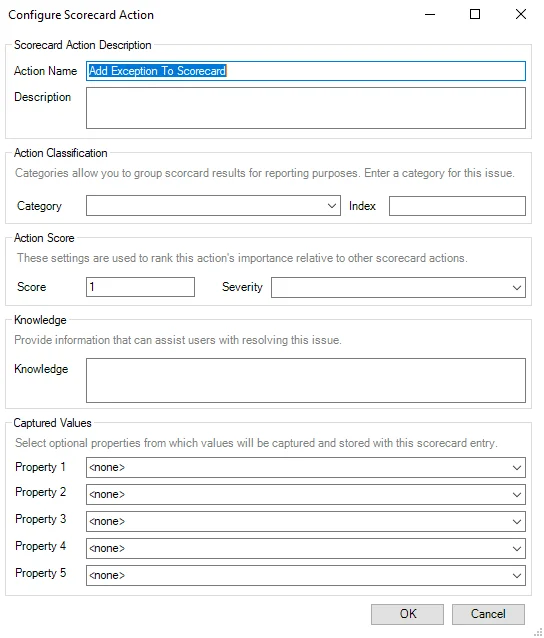Maximize the dialog window
This screenshot has width=544, height=638.
[x=475, y=14]
